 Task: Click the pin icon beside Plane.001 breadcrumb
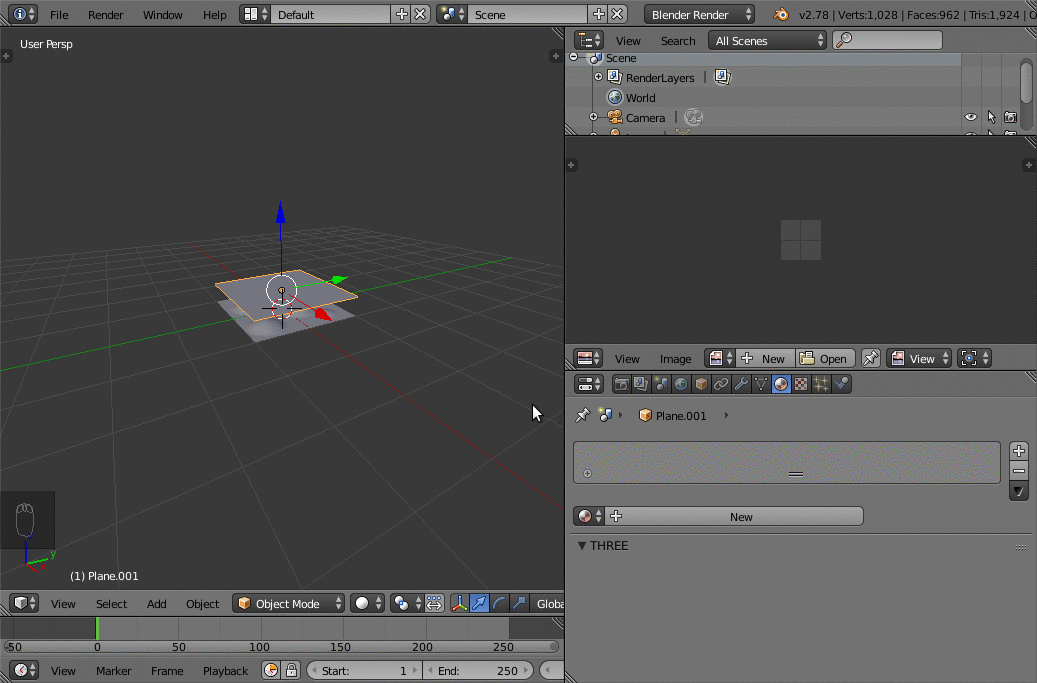(582, 415)
